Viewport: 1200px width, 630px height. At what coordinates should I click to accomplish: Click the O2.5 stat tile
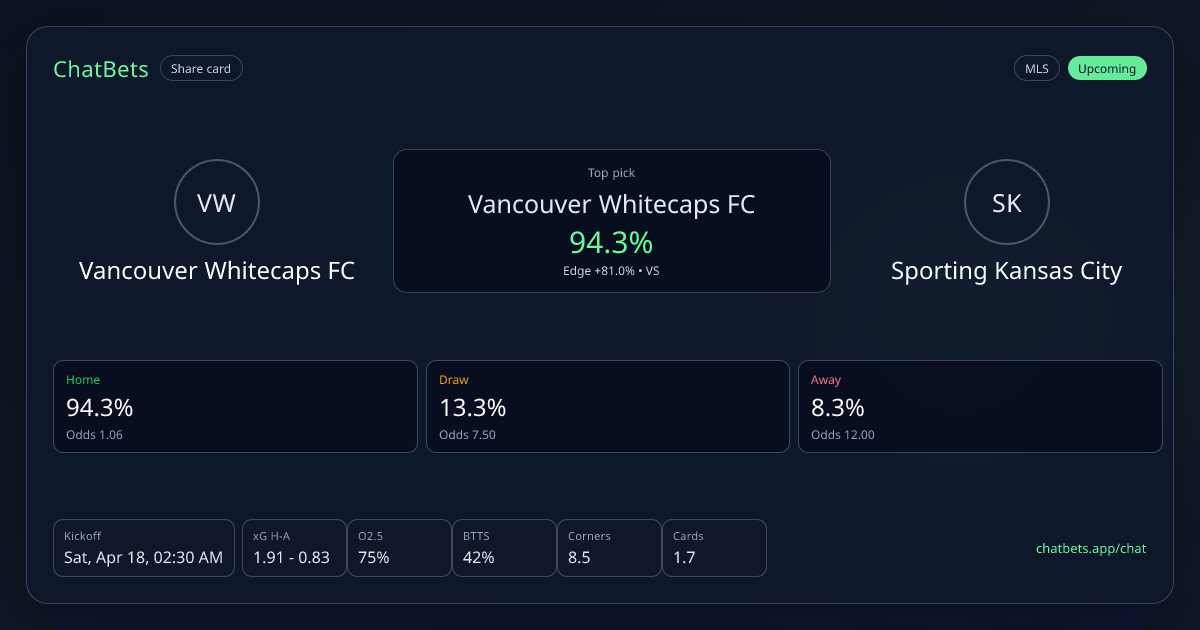tap(399, 548)
